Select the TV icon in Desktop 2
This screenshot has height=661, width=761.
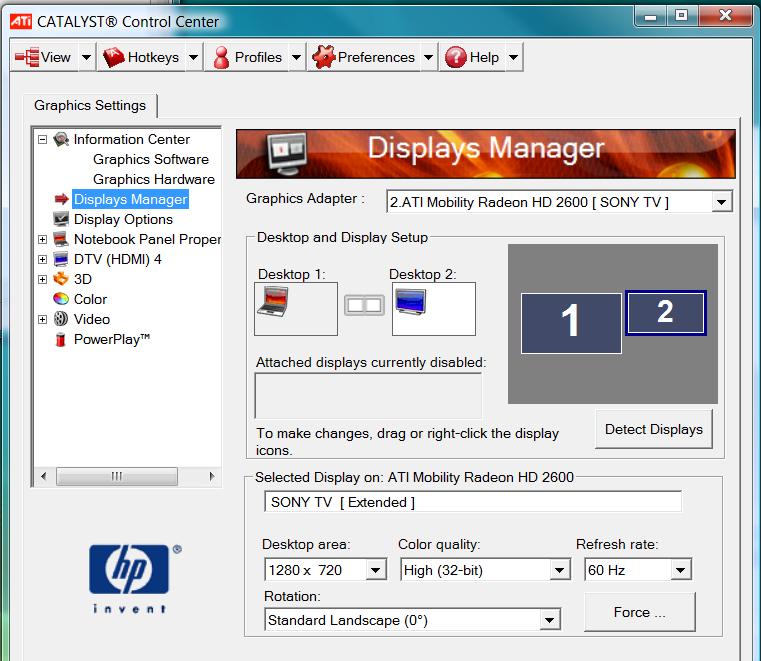(x=411, y=301)
